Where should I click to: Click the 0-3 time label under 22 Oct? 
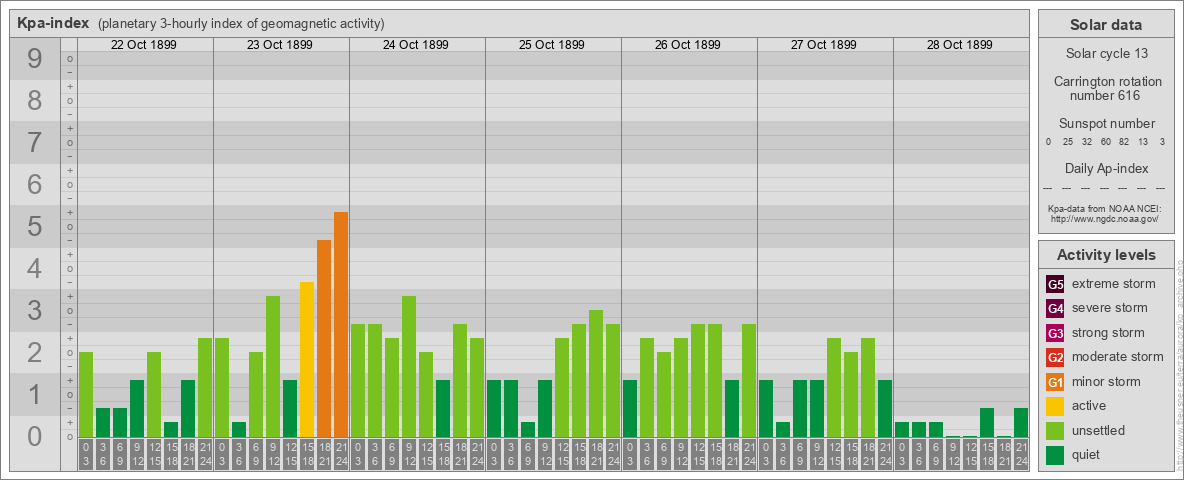(86, 455)
